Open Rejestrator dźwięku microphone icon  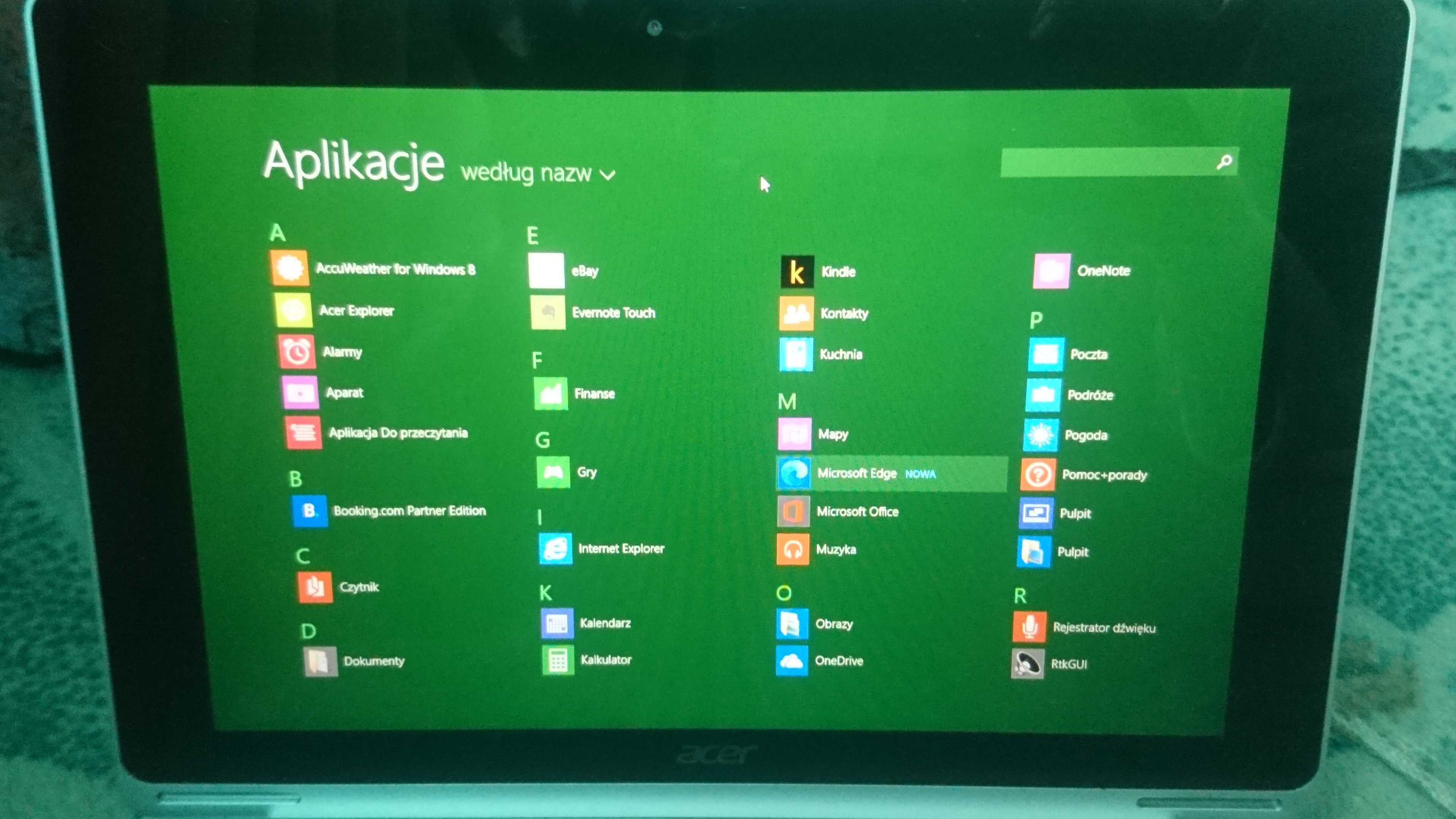click(1030, 627)
